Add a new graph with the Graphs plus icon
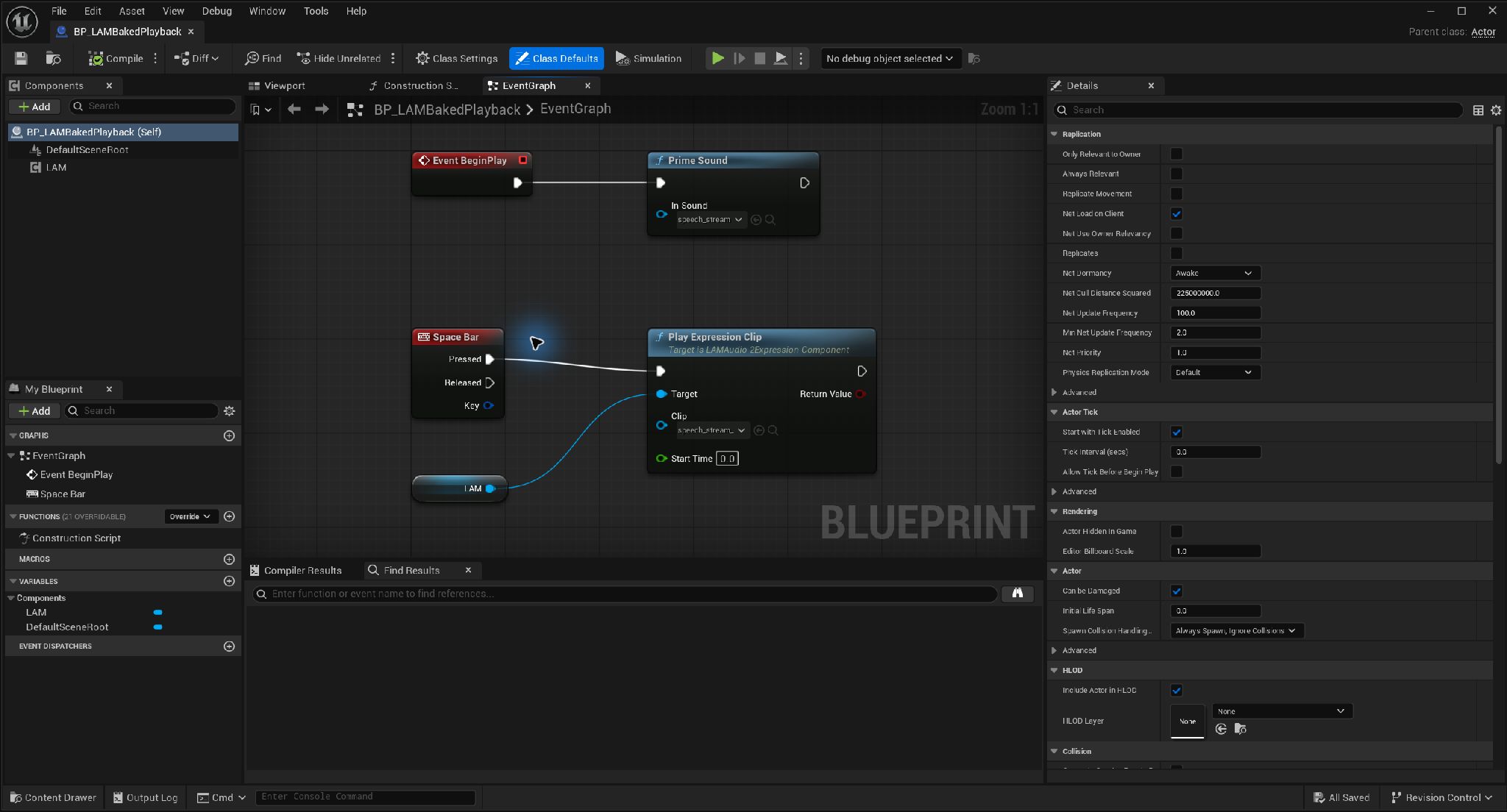This screenshot has width=1507, height=812. (x=229, y=435)
